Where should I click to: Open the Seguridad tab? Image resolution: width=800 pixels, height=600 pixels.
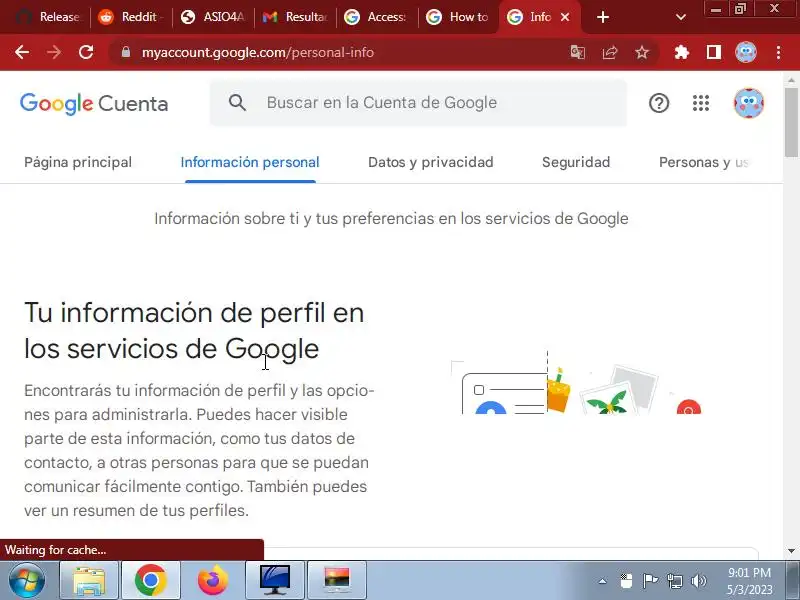tap(576, 162)
